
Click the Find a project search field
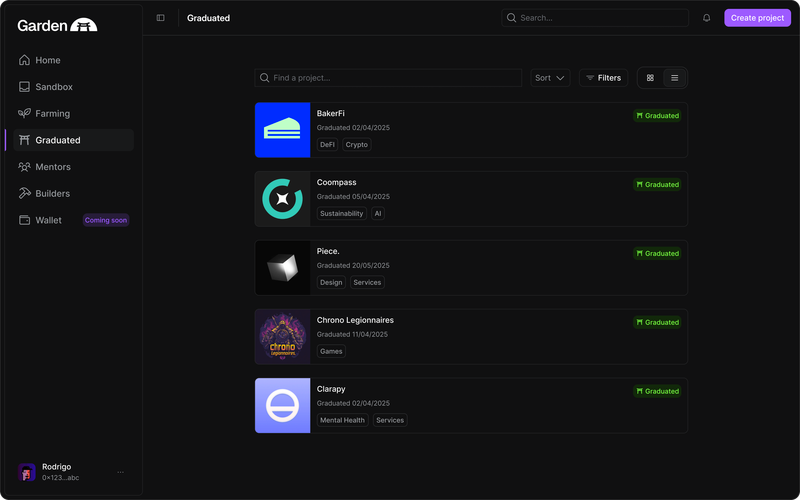point(390,78)
